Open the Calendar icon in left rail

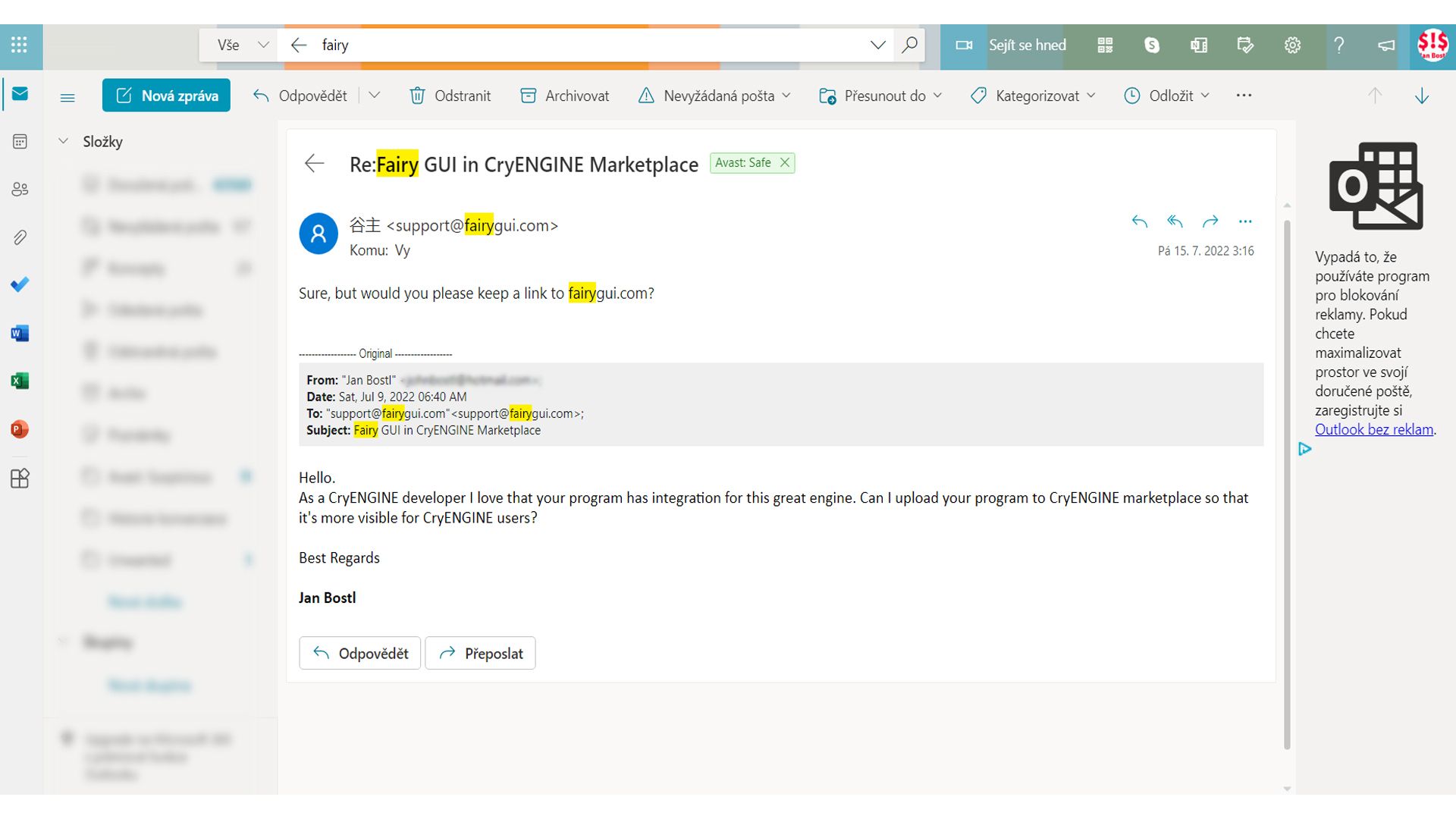pos(20,142)
